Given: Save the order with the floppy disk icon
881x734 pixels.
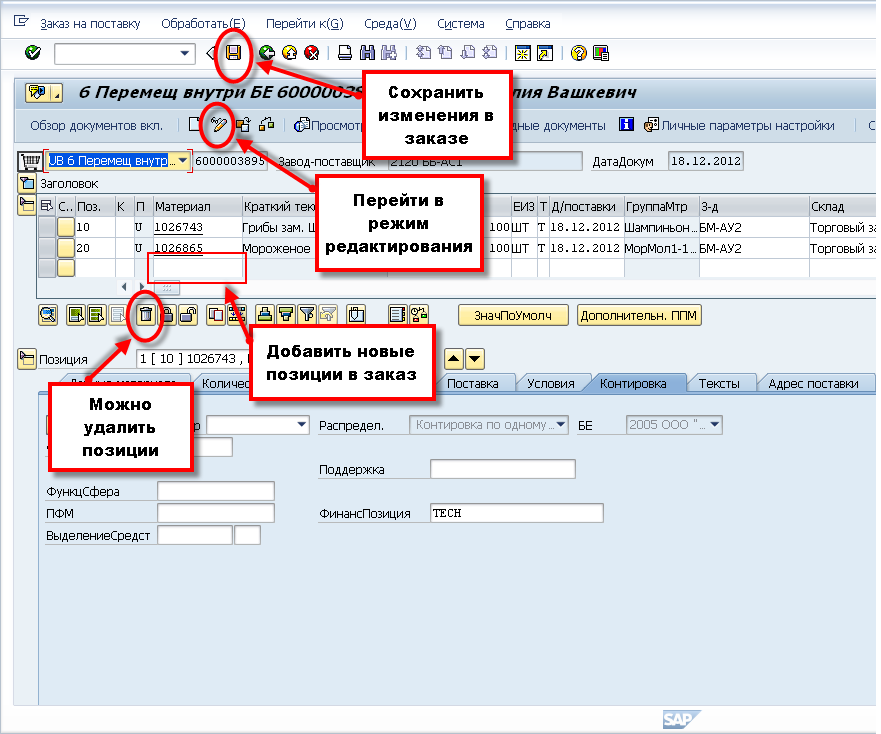Looking at the screenshot, I should tap(234, 53).
